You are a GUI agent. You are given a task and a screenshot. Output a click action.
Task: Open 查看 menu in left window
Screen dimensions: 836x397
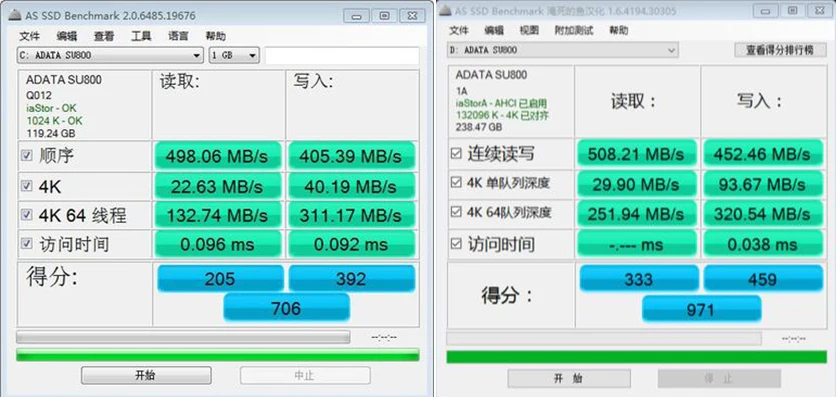(104, 36)
